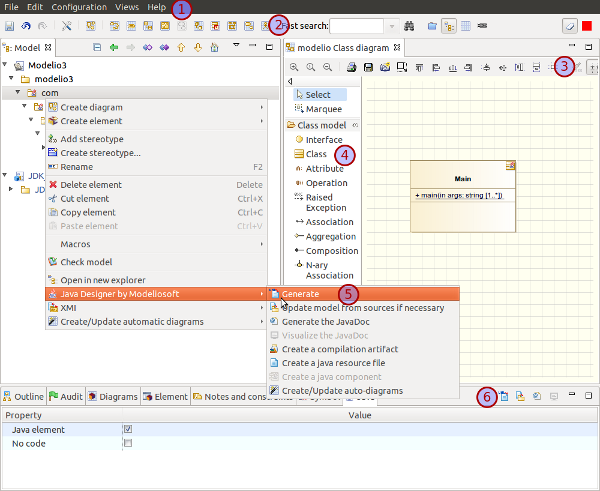Collapse the com package node
The image size is (600, 491).
(18, 92)
